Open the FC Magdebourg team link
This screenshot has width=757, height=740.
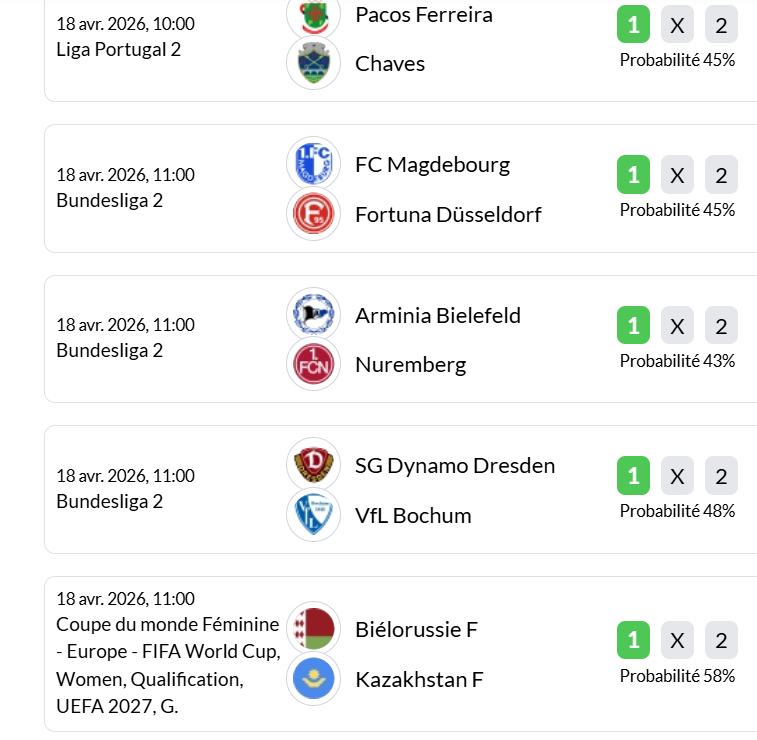[x=432, y=164]
